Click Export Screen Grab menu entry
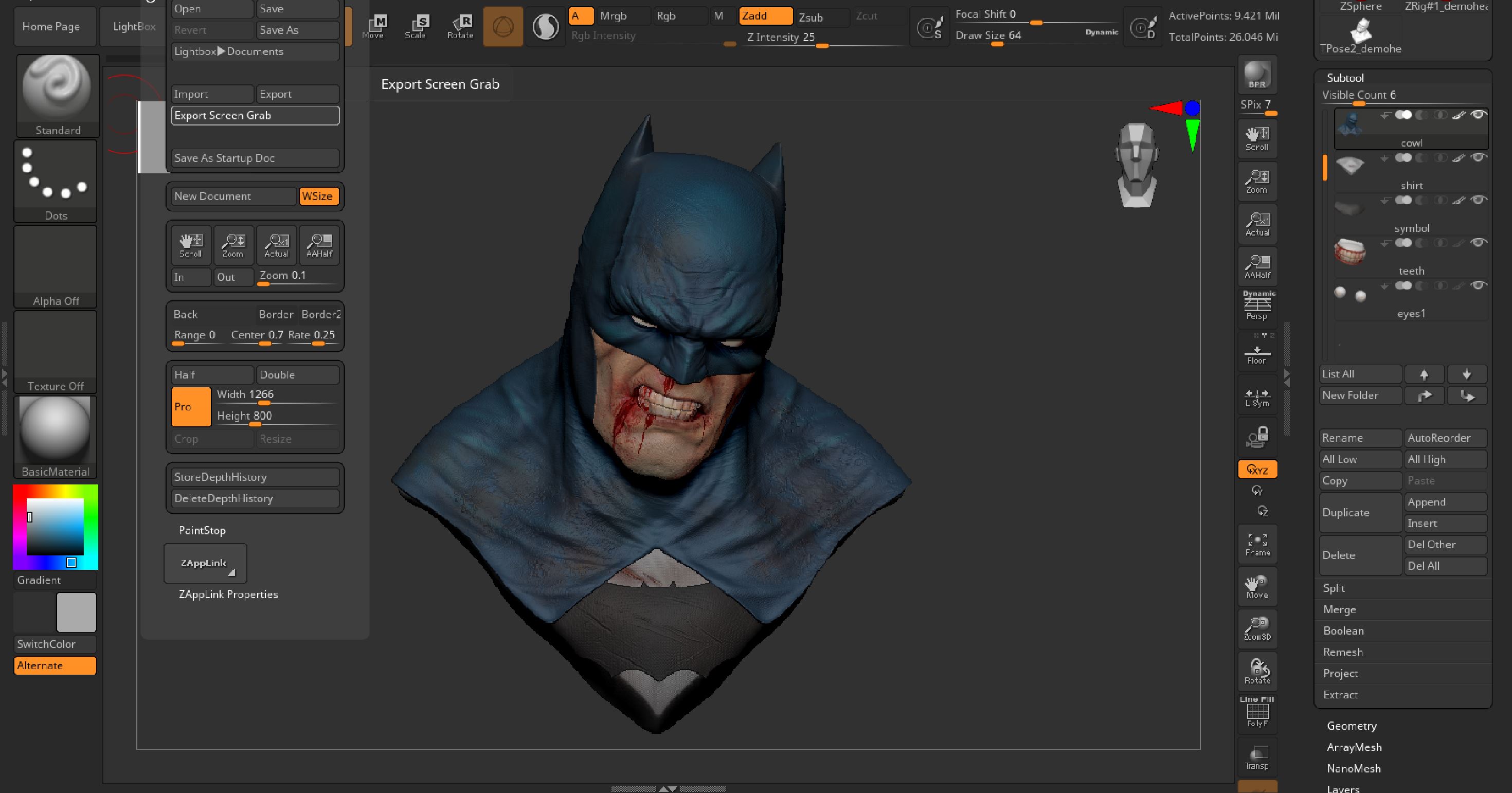 pos(255,115)
